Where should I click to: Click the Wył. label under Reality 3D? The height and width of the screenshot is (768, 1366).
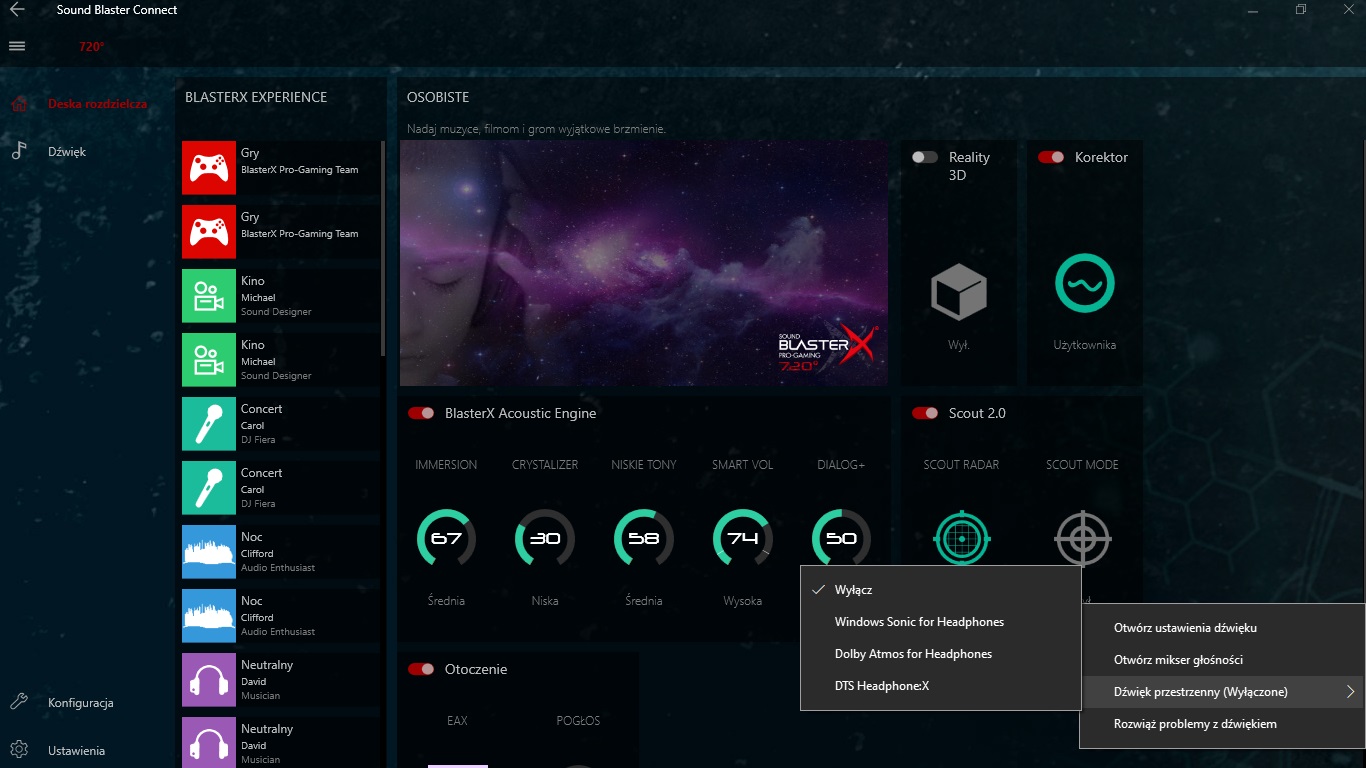[x=959, y=345]
